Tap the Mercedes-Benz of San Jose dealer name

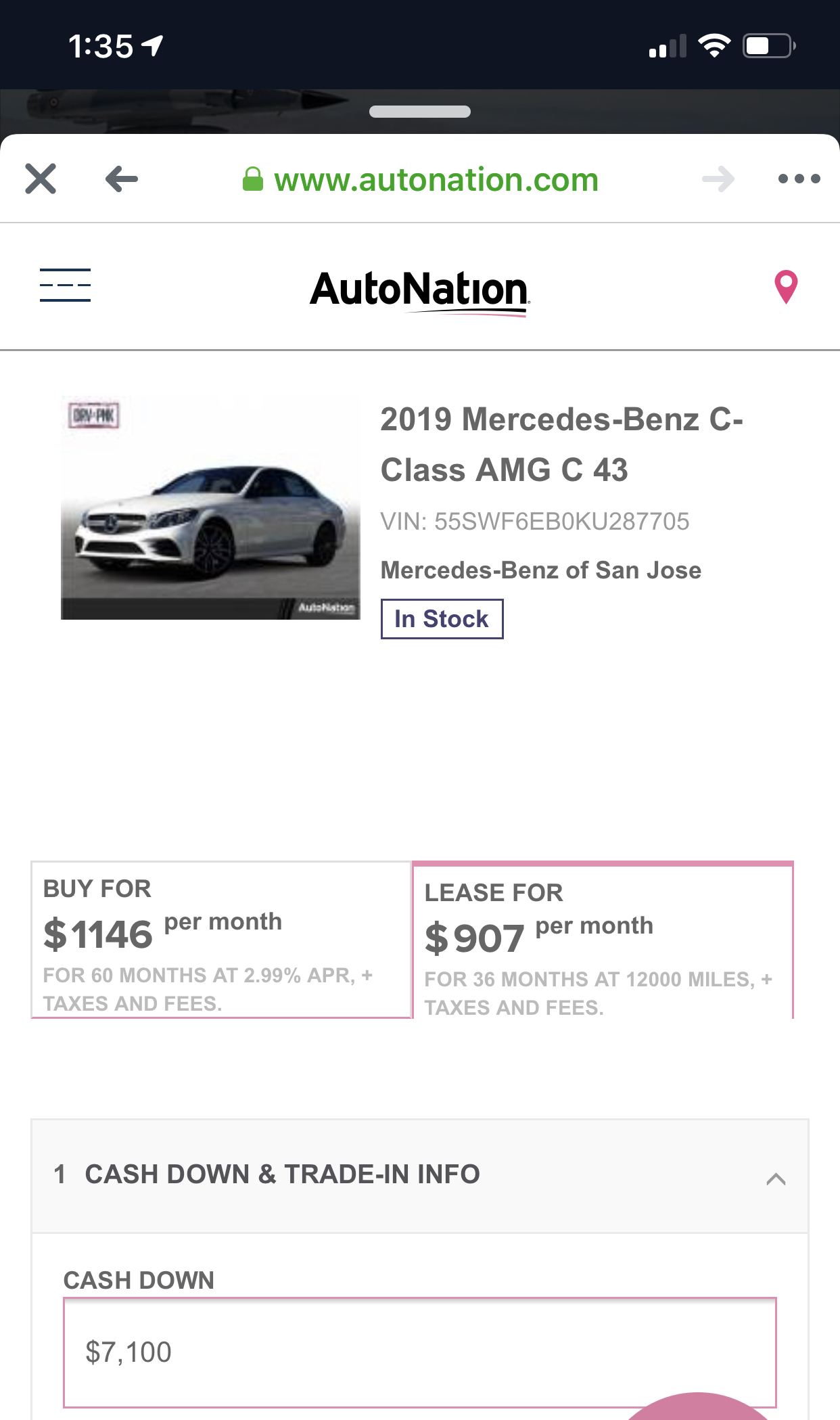point(540,570)
